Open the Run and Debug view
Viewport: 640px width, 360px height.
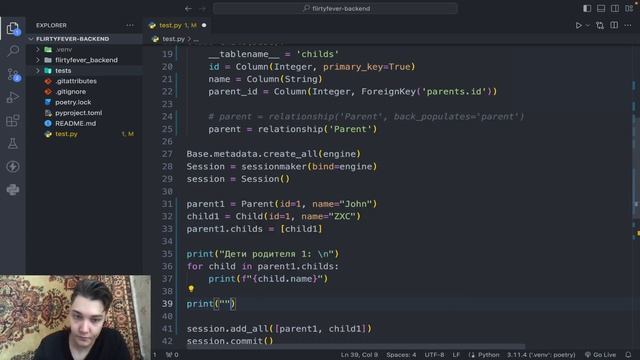coord(13,97)
